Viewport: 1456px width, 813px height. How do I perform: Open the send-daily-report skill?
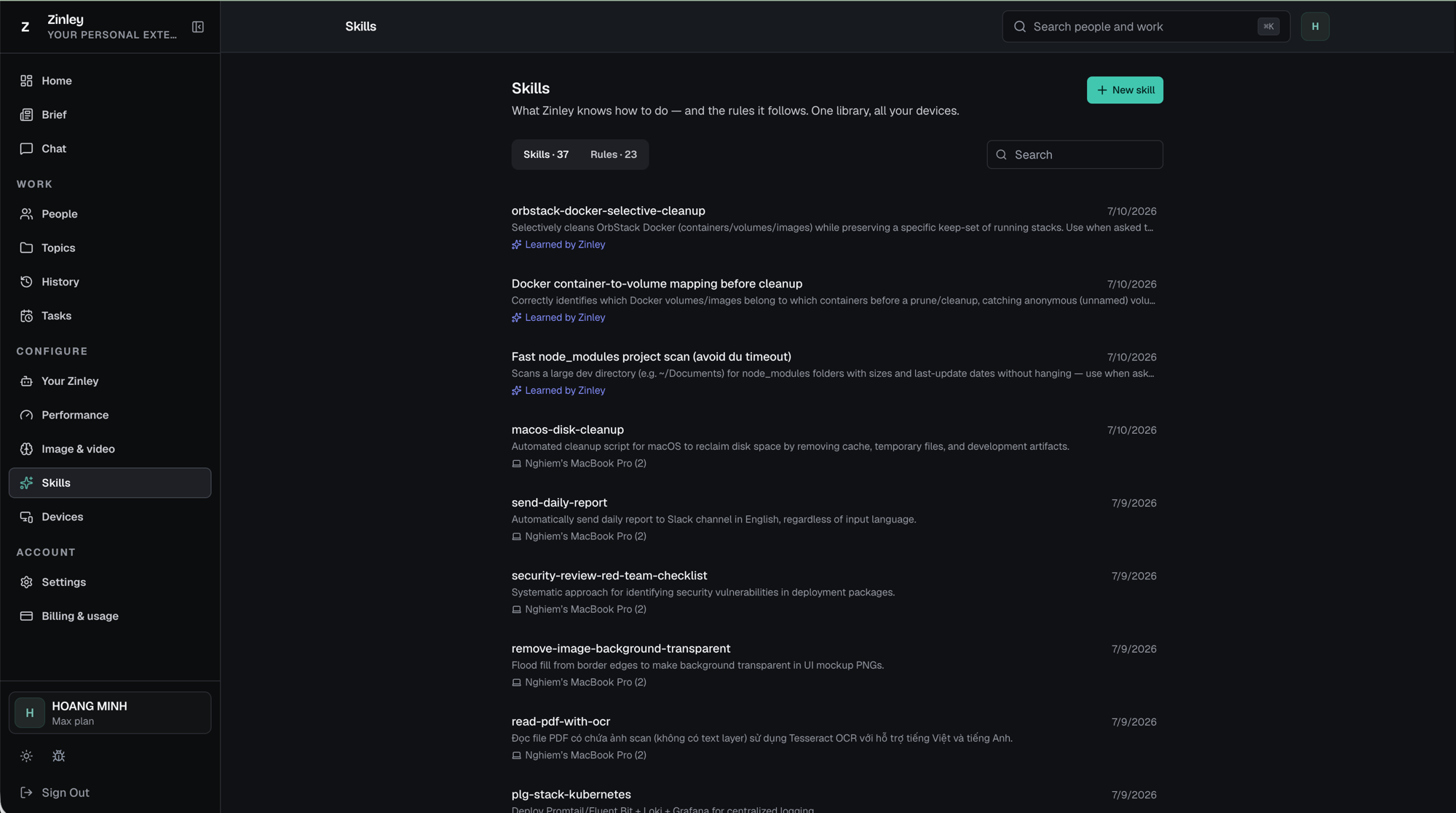(x=559, y=503)
